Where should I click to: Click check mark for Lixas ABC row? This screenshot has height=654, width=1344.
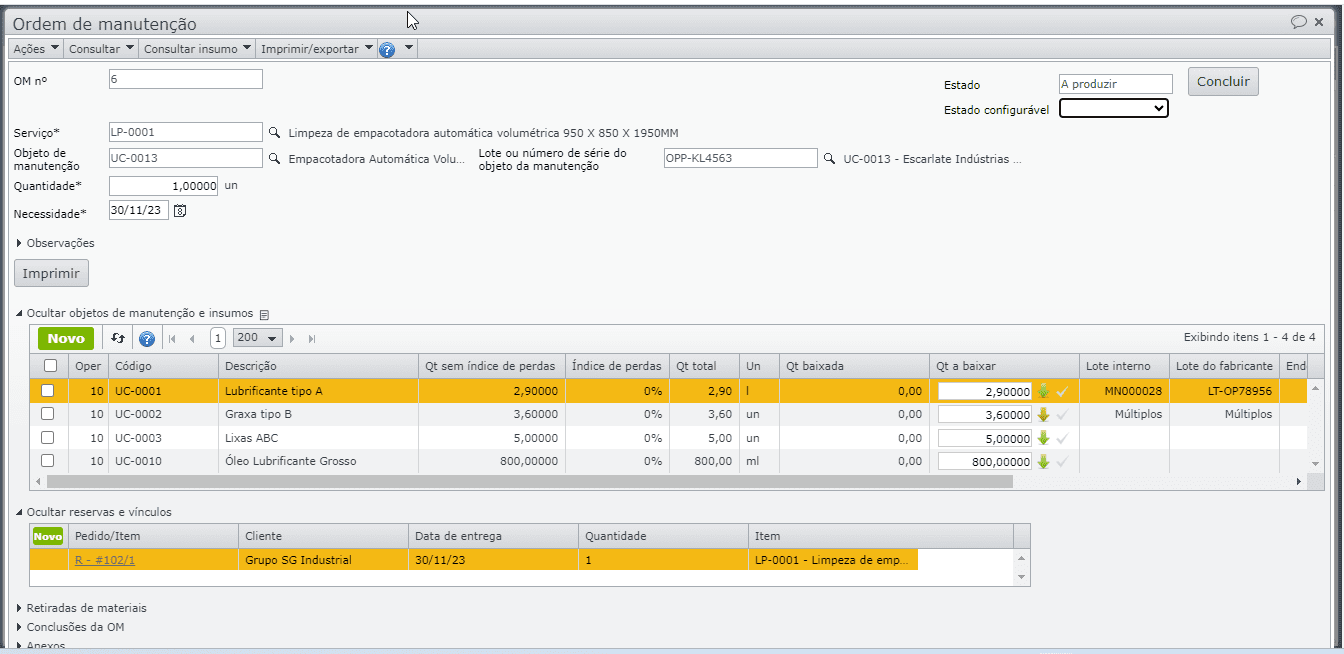1062,438
